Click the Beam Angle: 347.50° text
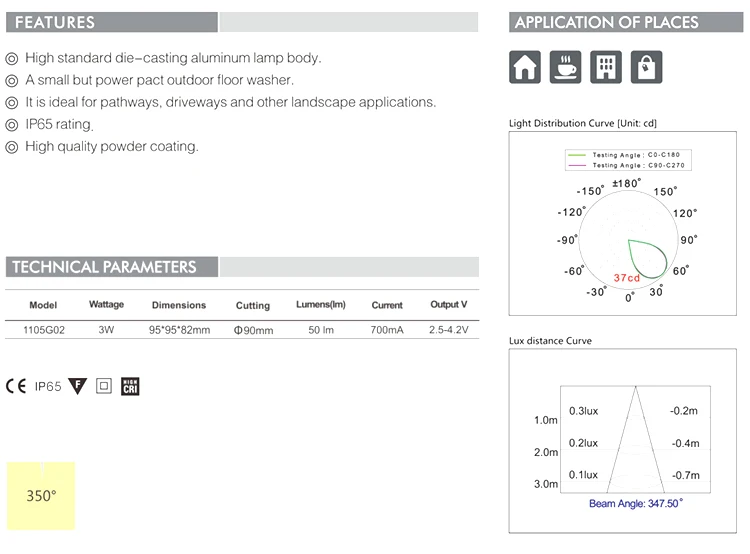Viewport: 750px width, 554px height. tap(635, 503)
